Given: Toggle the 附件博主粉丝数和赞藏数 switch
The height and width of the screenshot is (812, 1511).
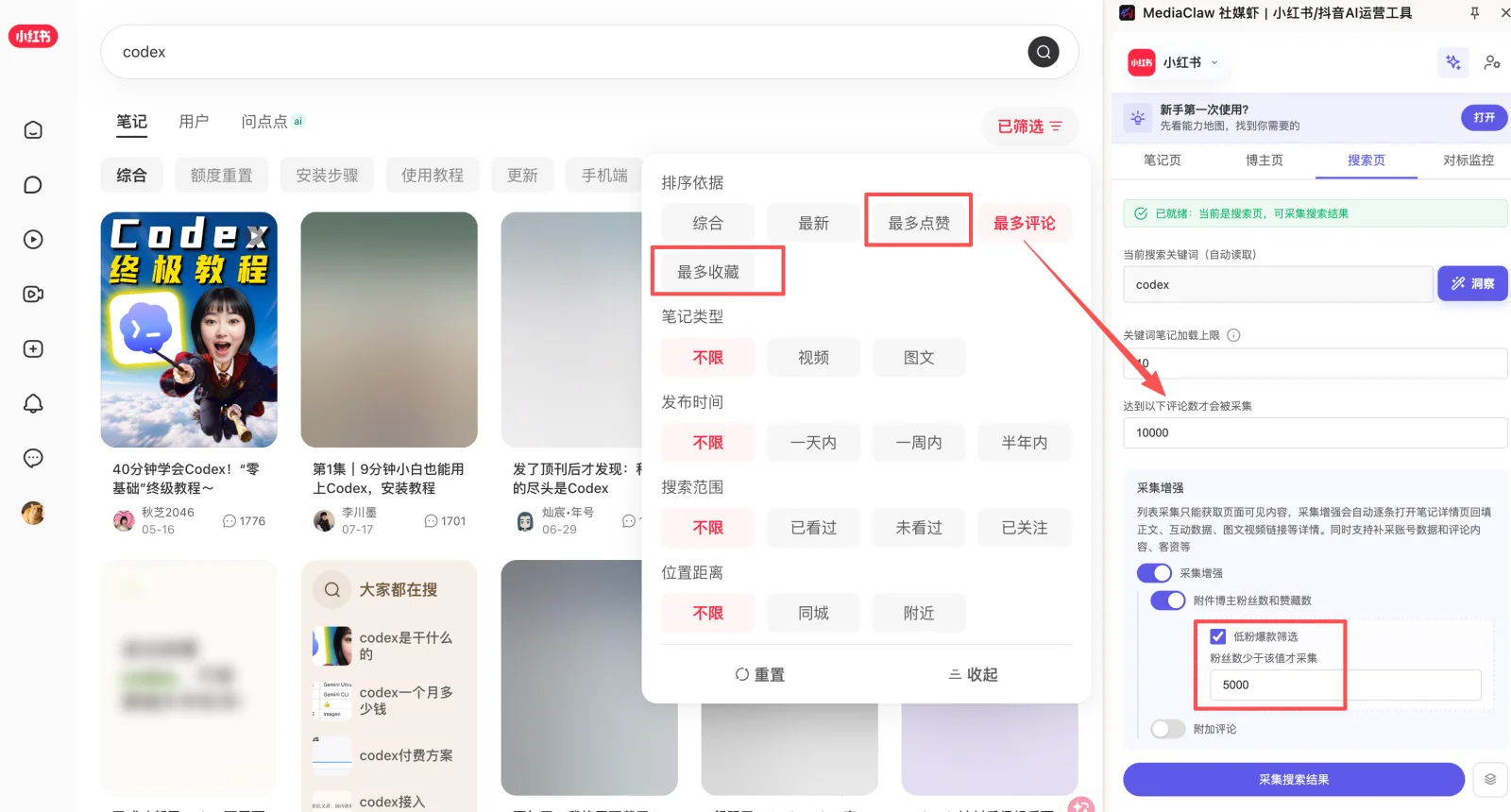Looking at the screenshot, I should [1168, 601].
